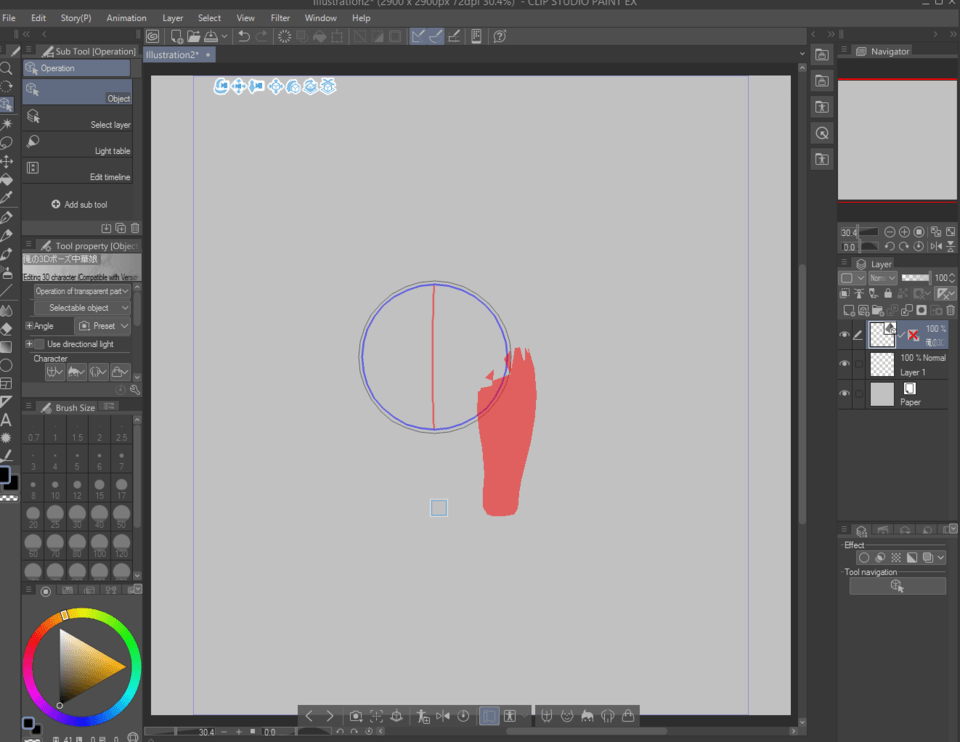Open the Angle Preset dropdown
The width and height of the screenshot is (960, 742).
click(x=102, y=326)
